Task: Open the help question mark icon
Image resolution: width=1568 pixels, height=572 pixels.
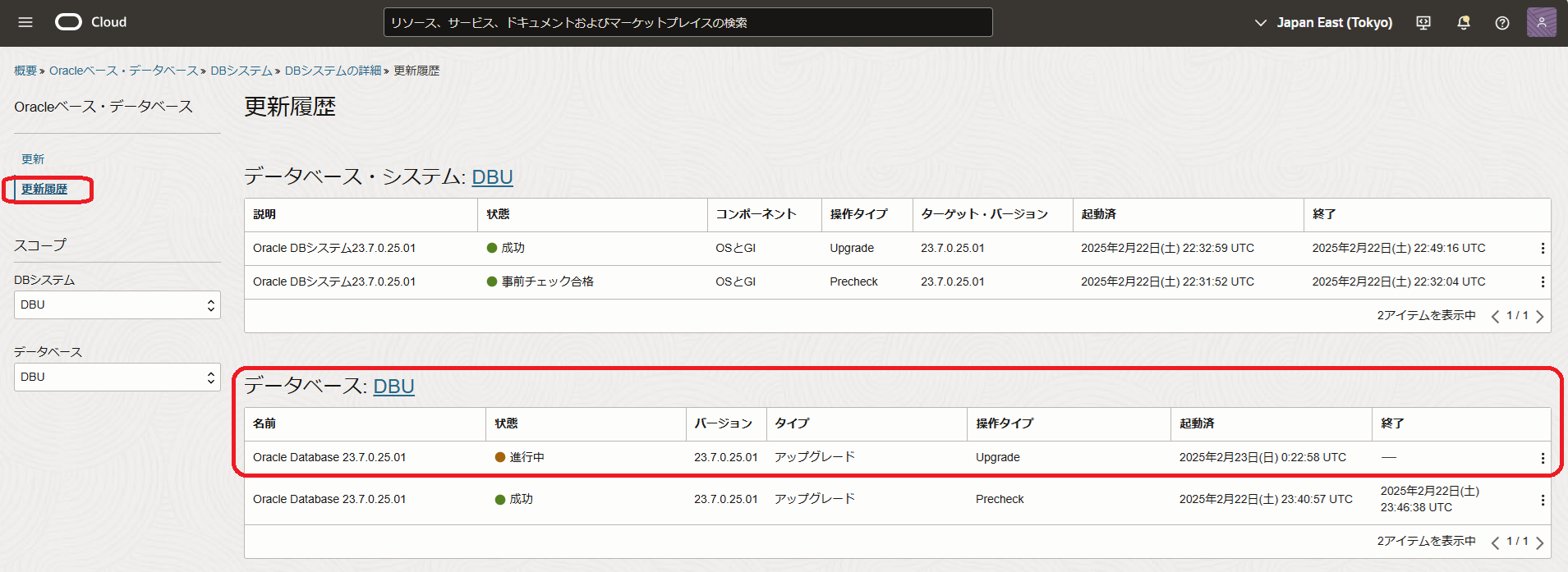Action: [x=1502, y=23]
